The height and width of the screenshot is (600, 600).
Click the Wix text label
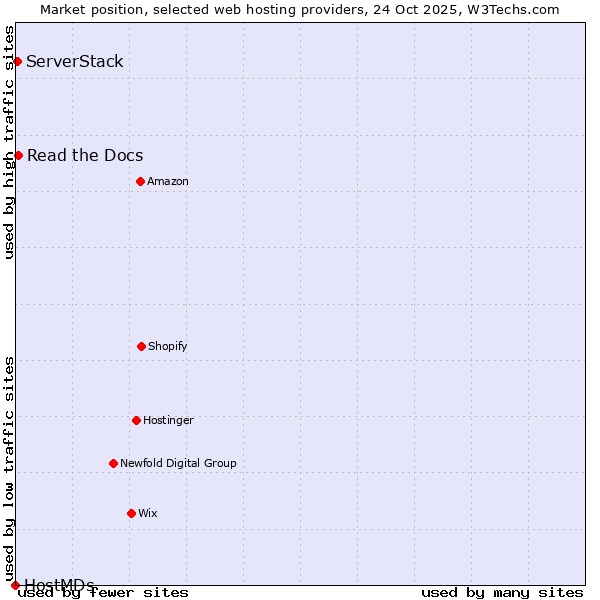click(148, 513)
